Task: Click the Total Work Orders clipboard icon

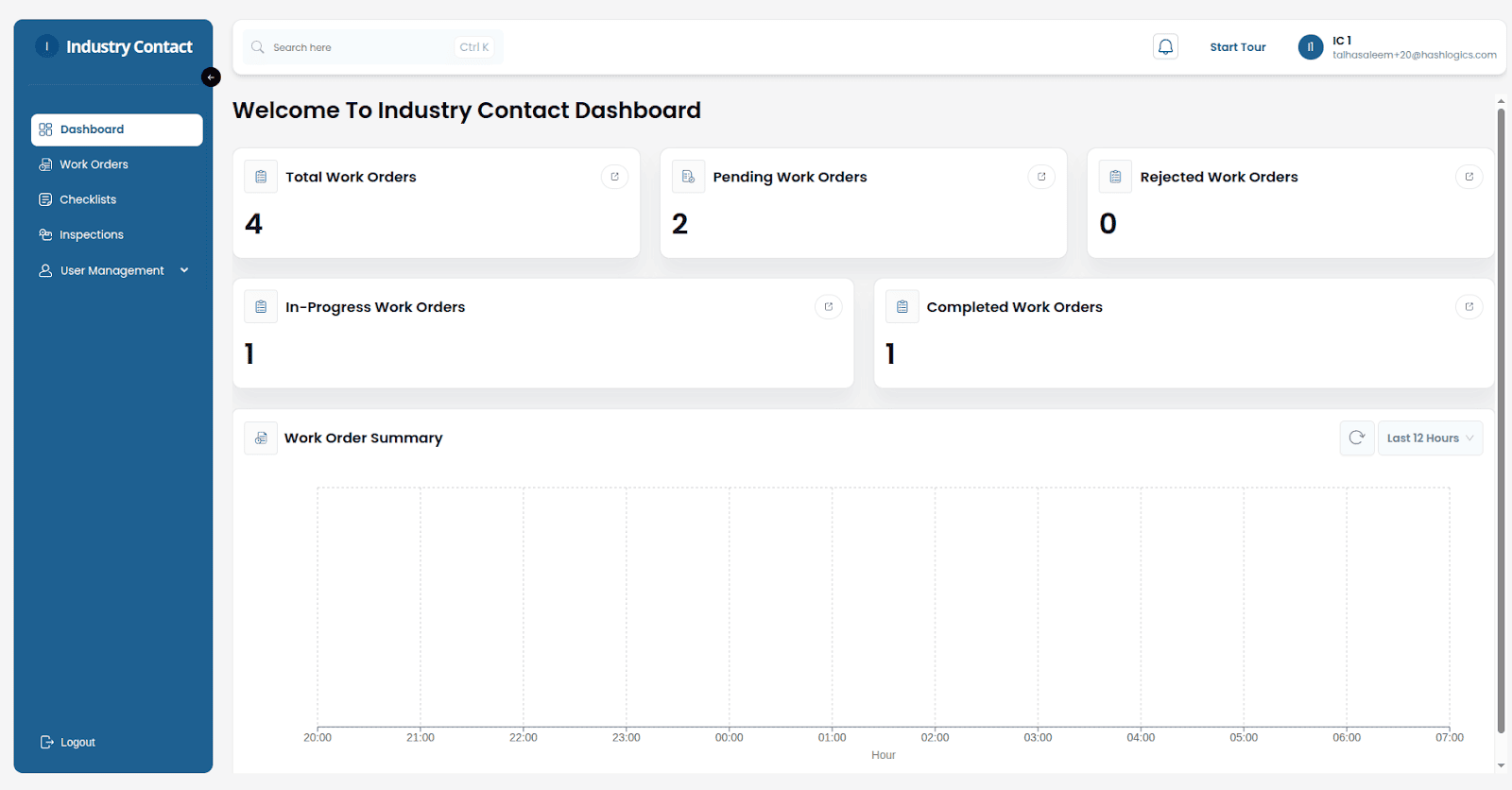Action: [261, 177]
